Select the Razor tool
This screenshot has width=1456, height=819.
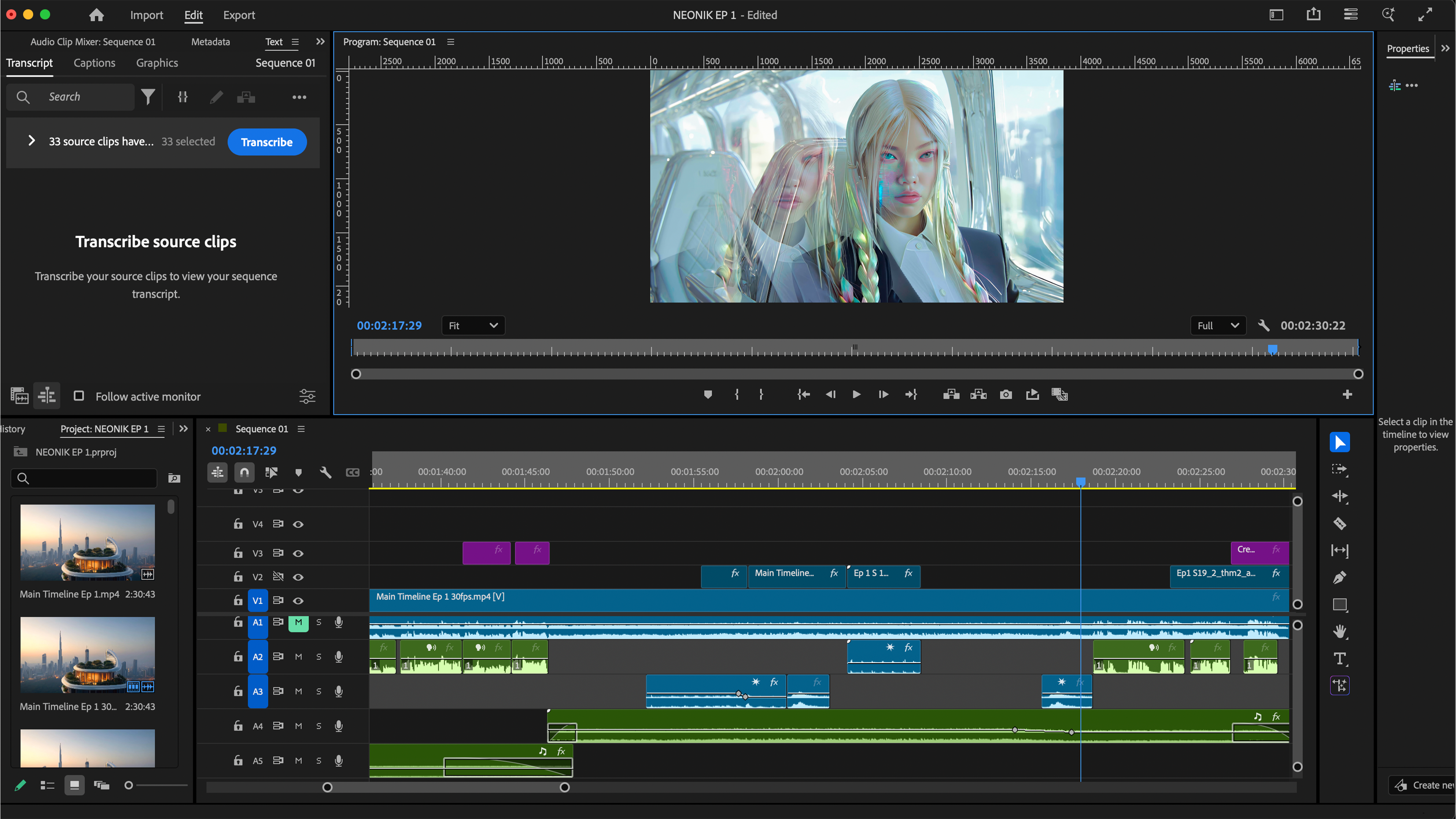coord(1340,523)
